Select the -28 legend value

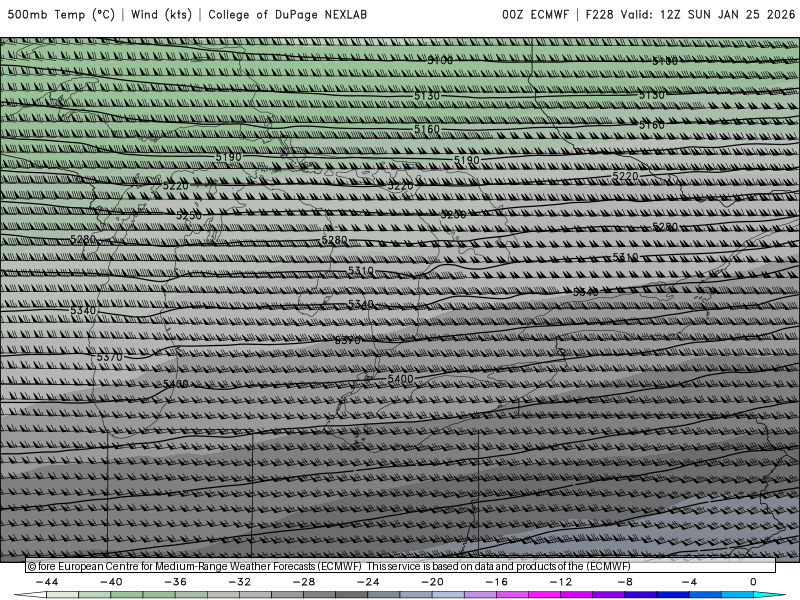coord(304,582)
